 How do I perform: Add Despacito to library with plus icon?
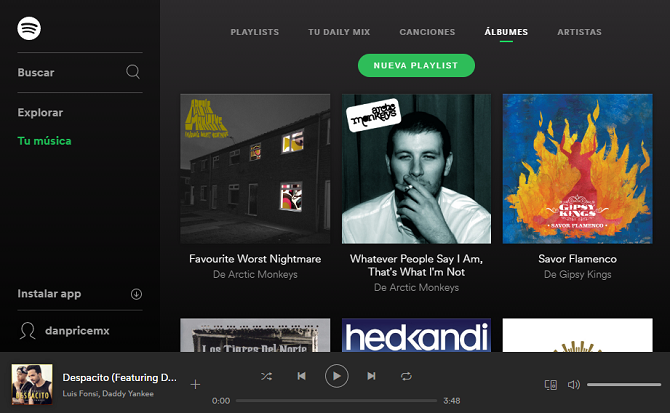[195, 384]
